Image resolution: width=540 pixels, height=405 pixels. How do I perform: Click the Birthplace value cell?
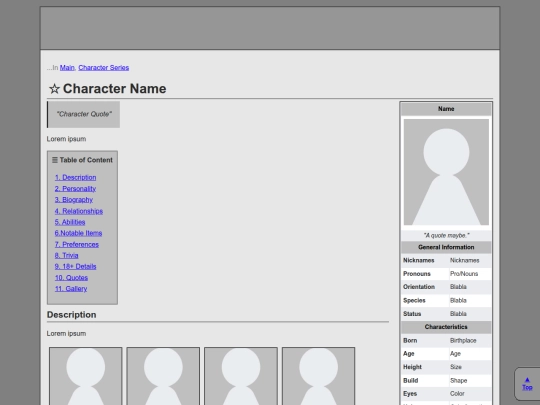point(470,340)
